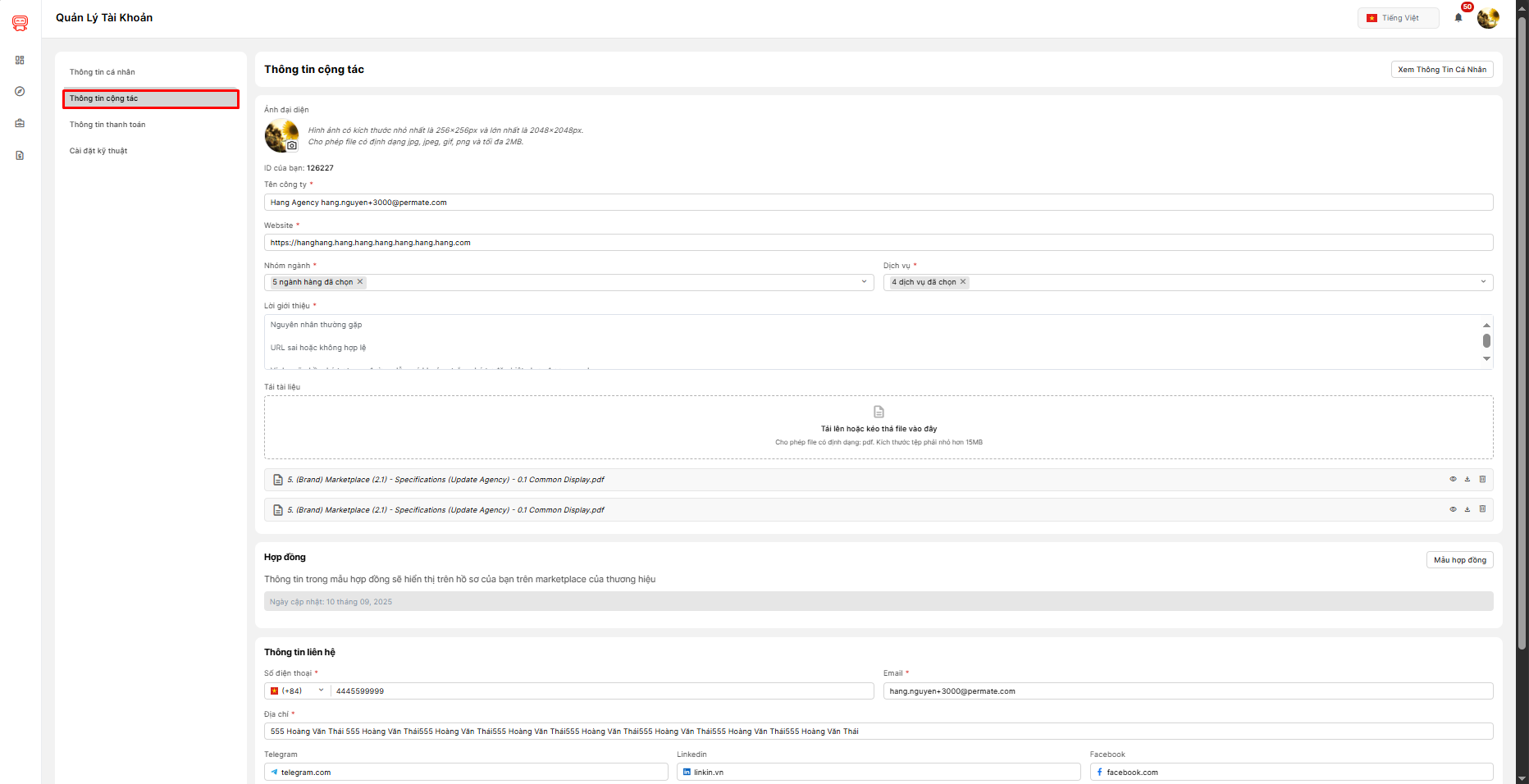
Task: Remove the '4 dịch vụ đã chọn' tag
Action: 963,282
